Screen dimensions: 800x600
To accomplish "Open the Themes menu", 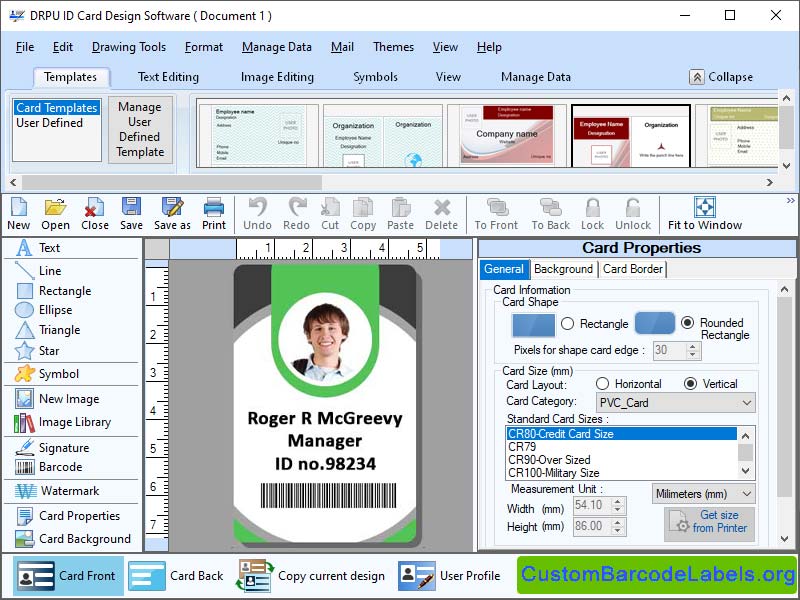I will pos(392,47).
